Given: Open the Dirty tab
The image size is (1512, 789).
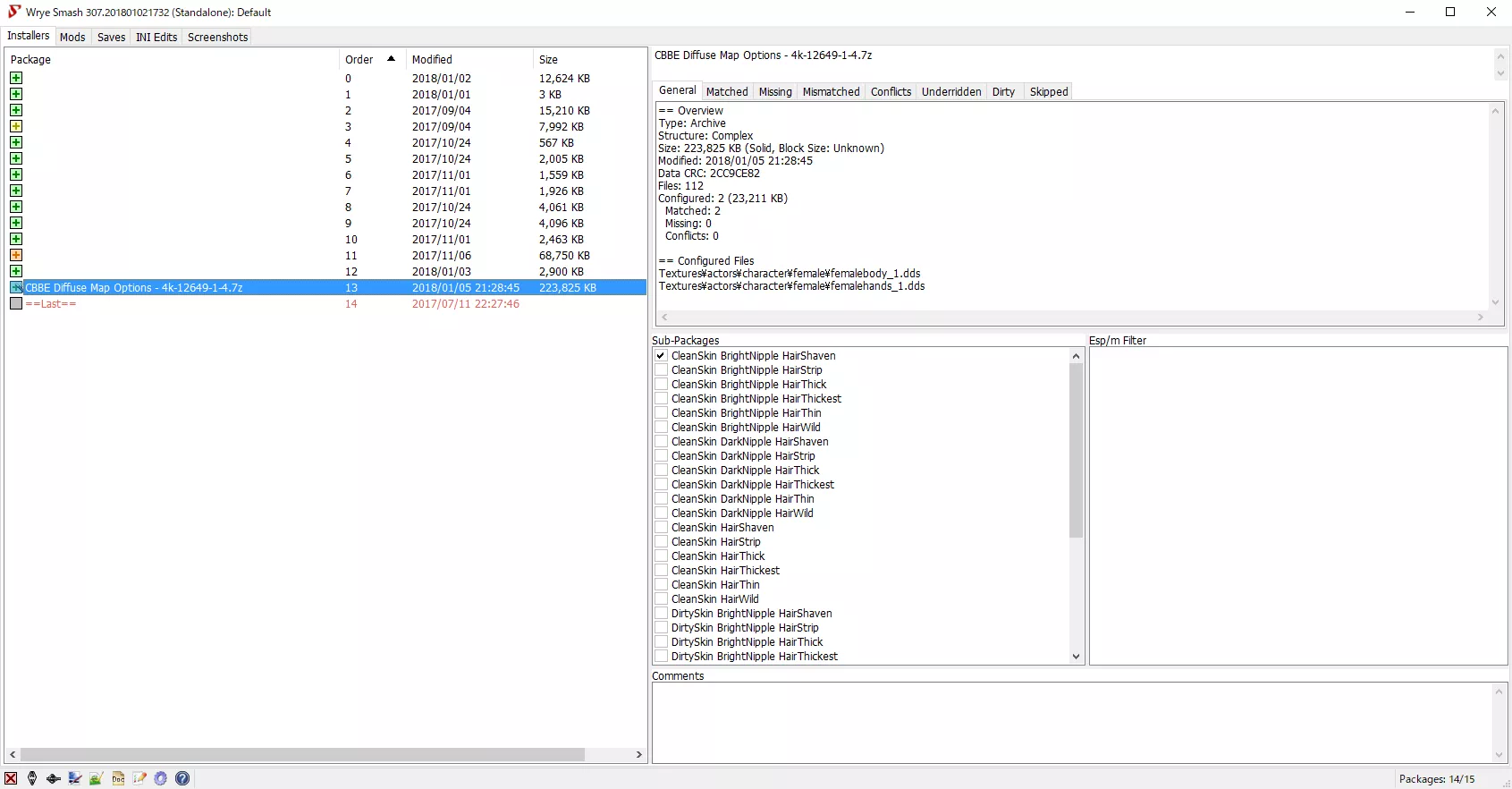Looking at the screenshot, I should [1003, 91].
